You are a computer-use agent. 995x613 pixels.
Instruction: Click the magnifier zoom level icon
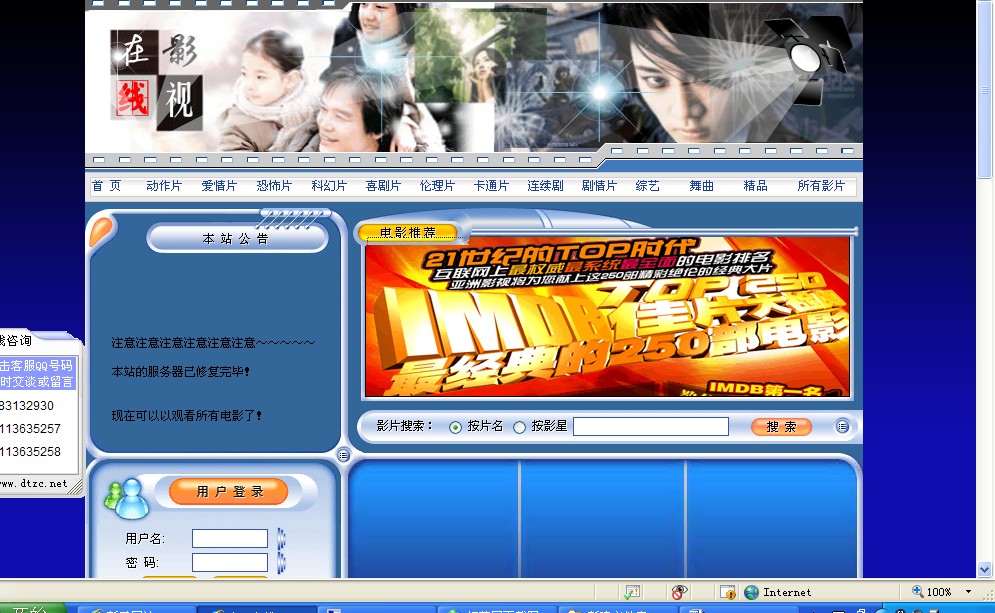[918, 591]
